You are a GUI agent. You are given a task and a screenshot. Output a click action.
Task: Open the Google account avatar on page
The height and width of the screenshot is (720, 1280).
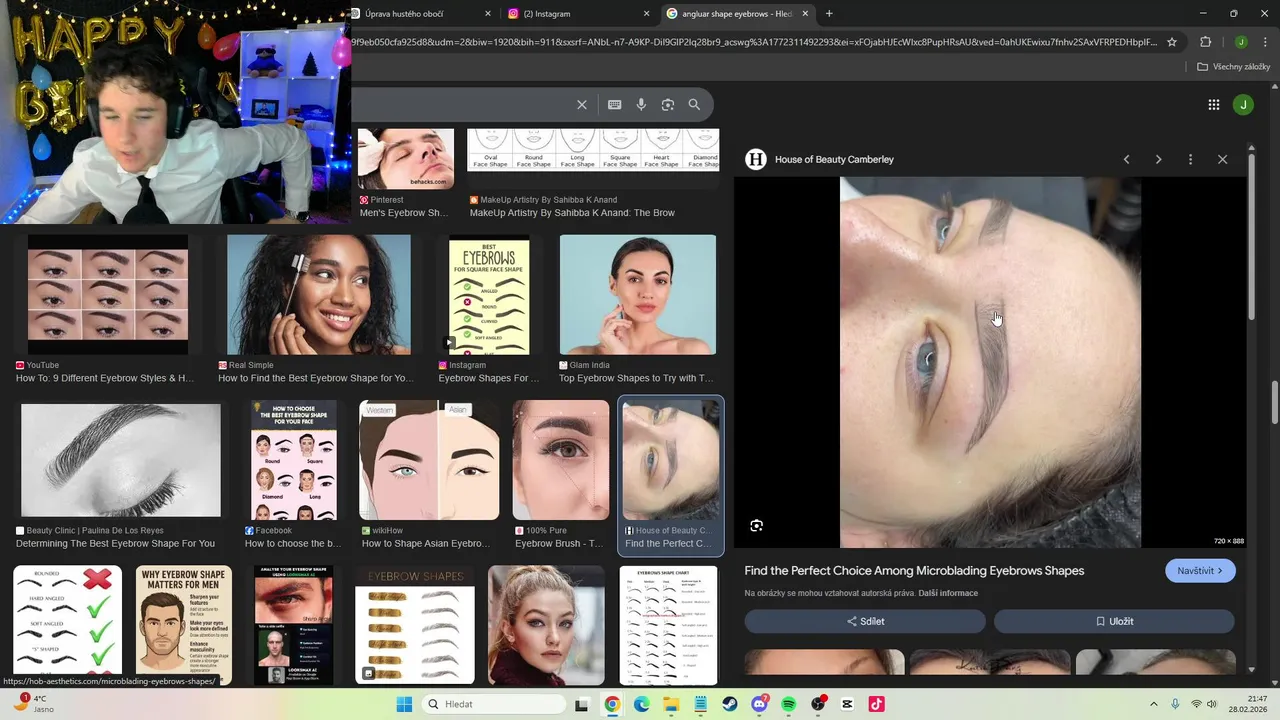coord(1243,105)
